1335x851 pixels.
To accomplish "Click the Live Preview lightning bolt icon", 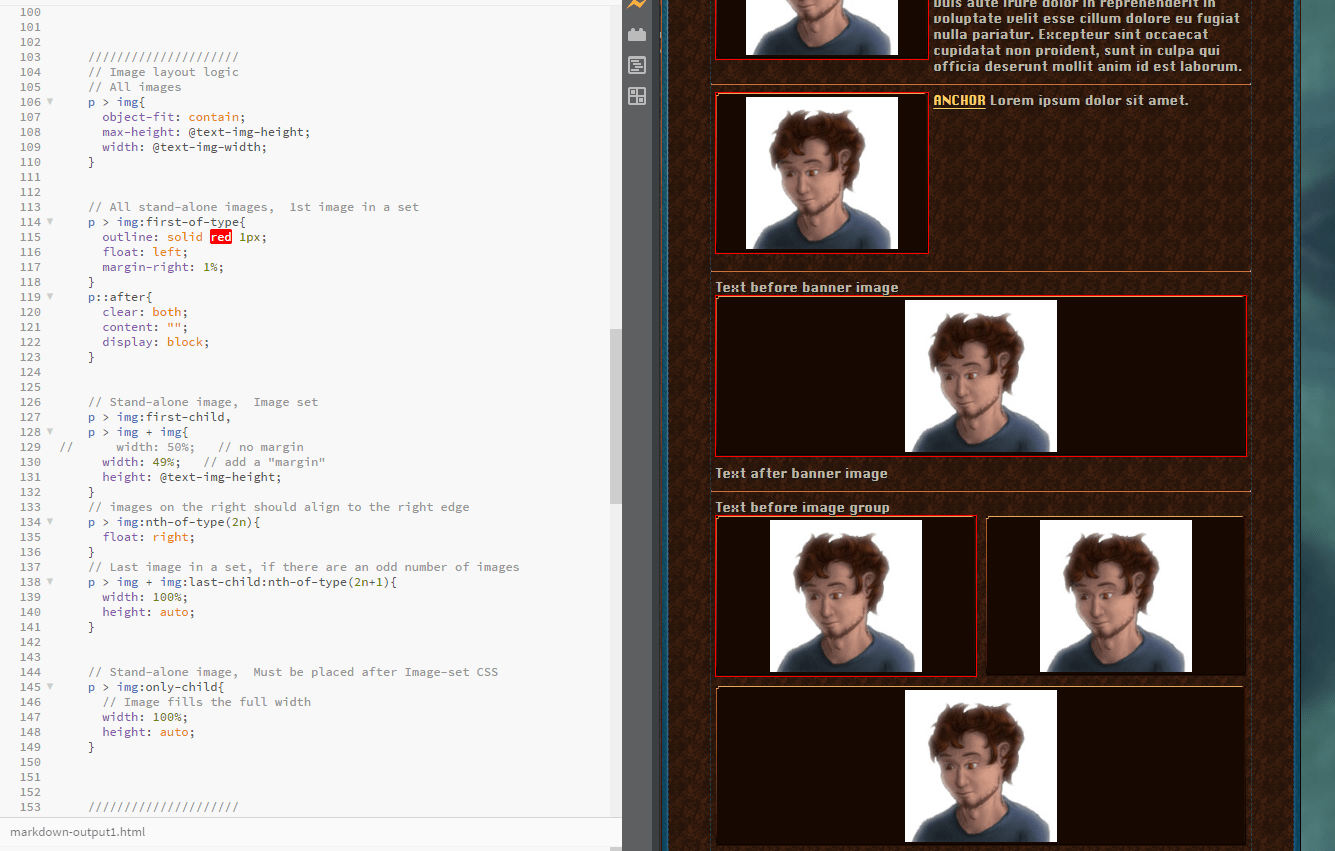I will (x=637, y=5).
